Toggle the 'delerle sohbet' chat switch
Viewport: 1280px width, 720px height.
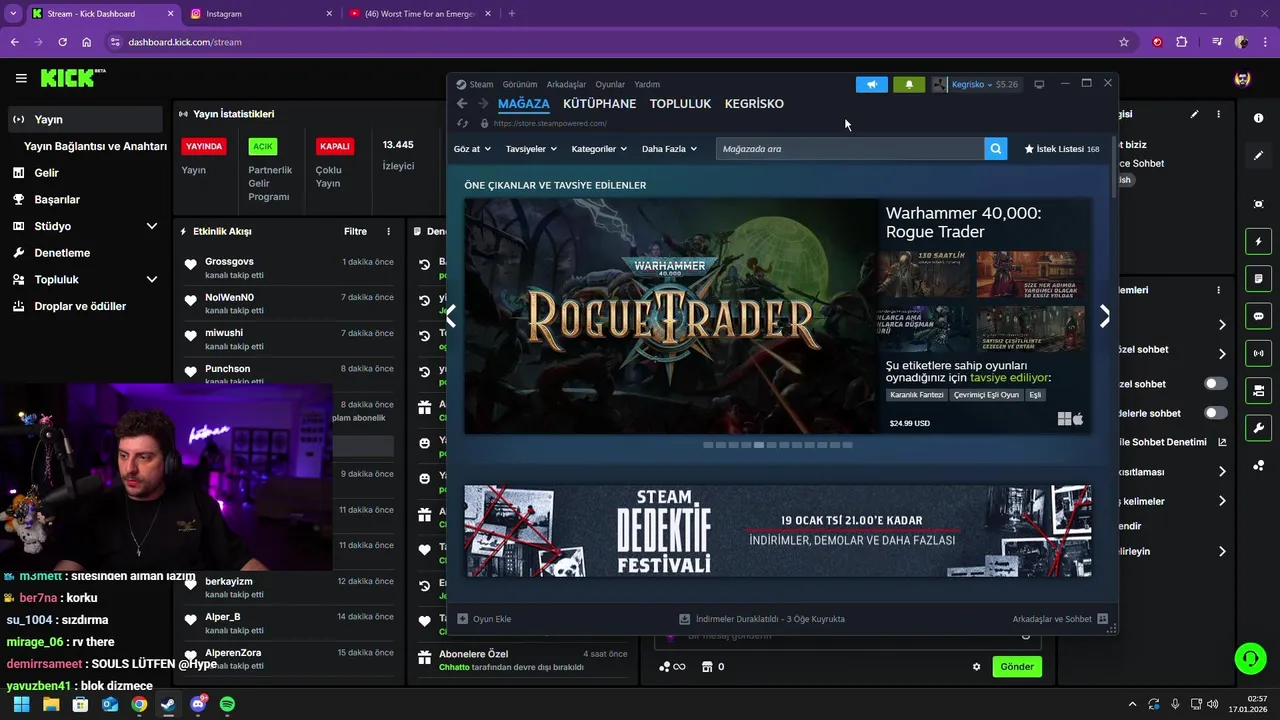point(1216,413)
